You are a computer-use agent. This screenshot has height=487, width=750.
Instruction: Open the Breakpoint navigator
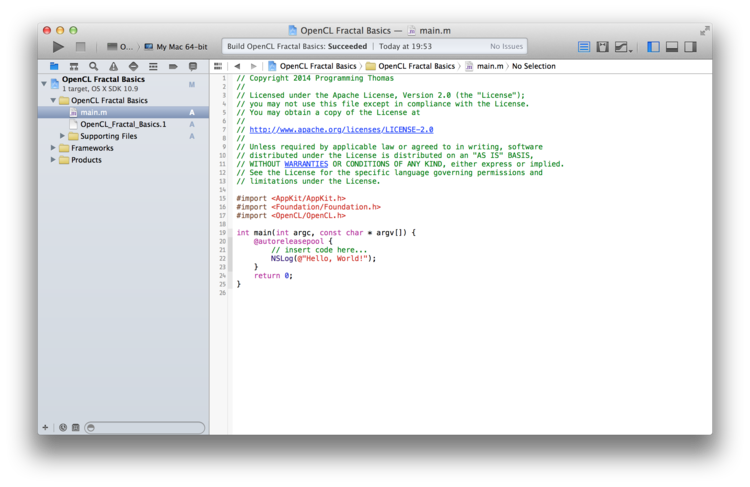click(x=173, y=66)
